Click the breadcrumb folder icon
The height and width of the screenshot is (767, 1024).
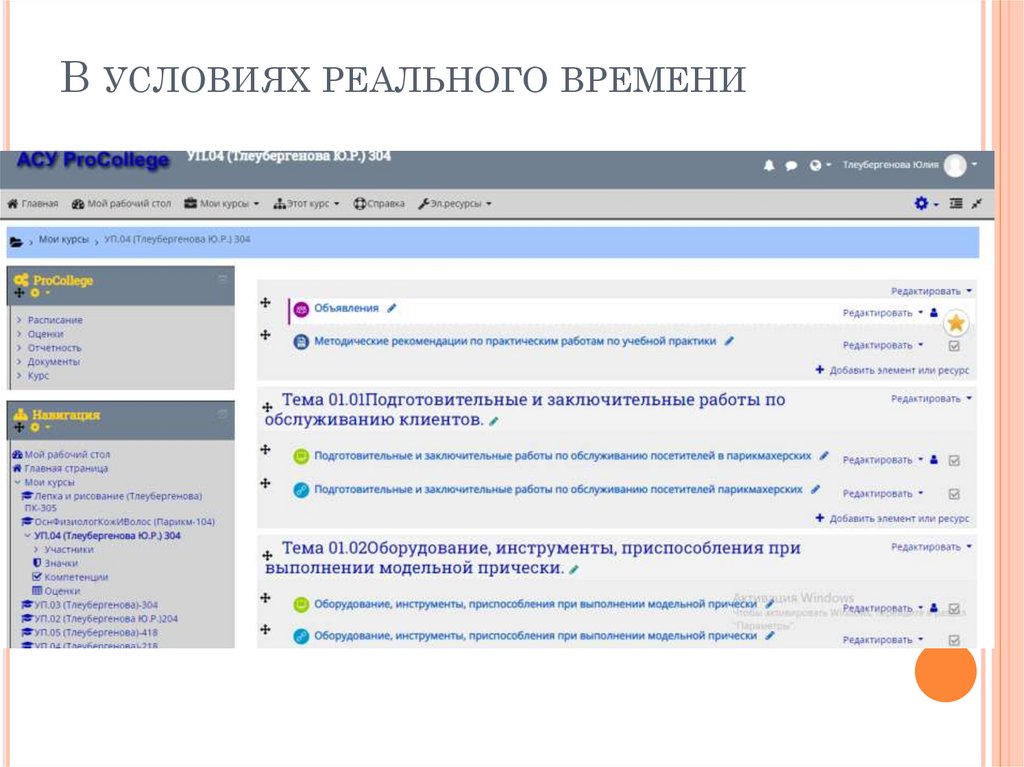(16, 242)
